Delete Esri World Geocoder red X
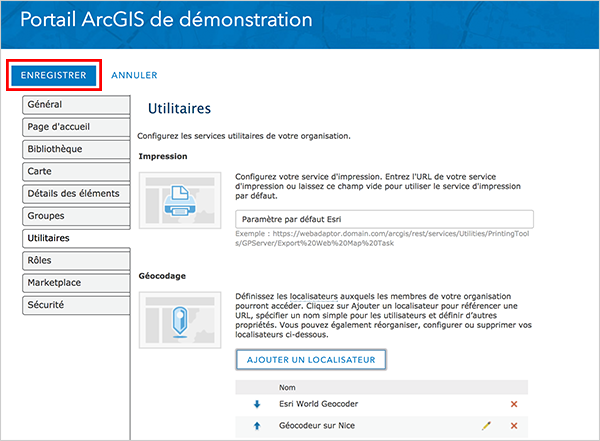Screen dimensions: 600x441 [x=514, y=404]
